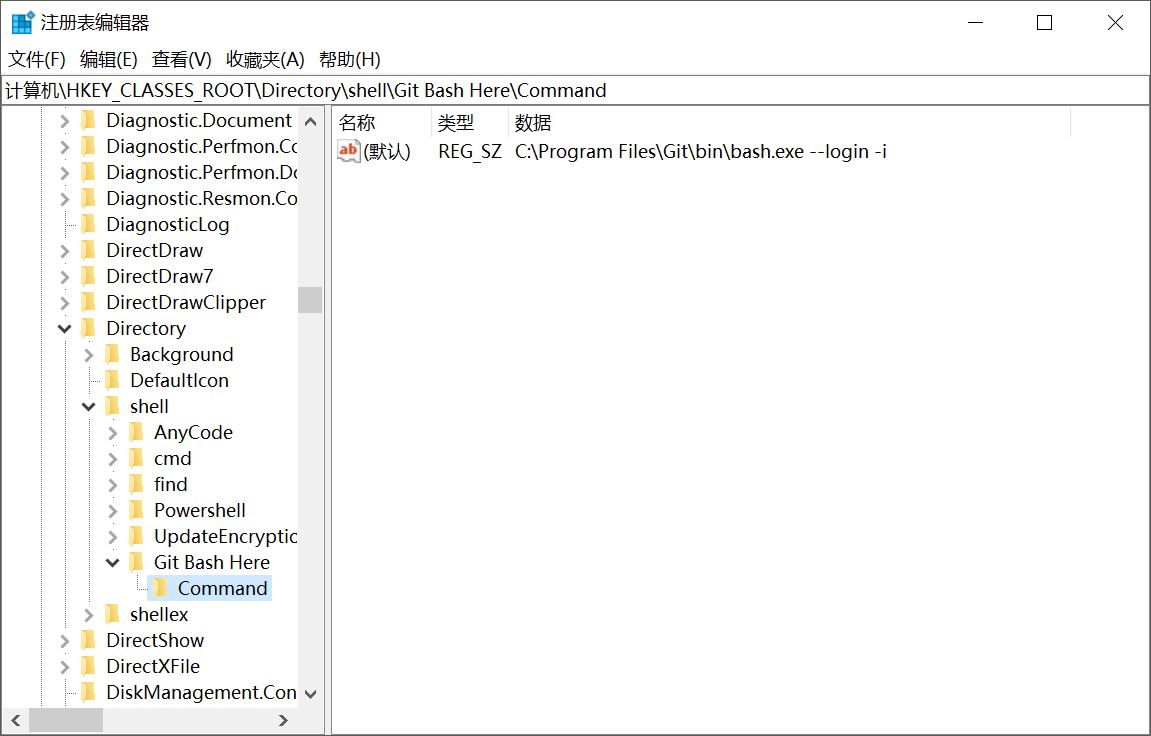Select the DefaultIcon key
1151x736 pixels.
point(179,380)
